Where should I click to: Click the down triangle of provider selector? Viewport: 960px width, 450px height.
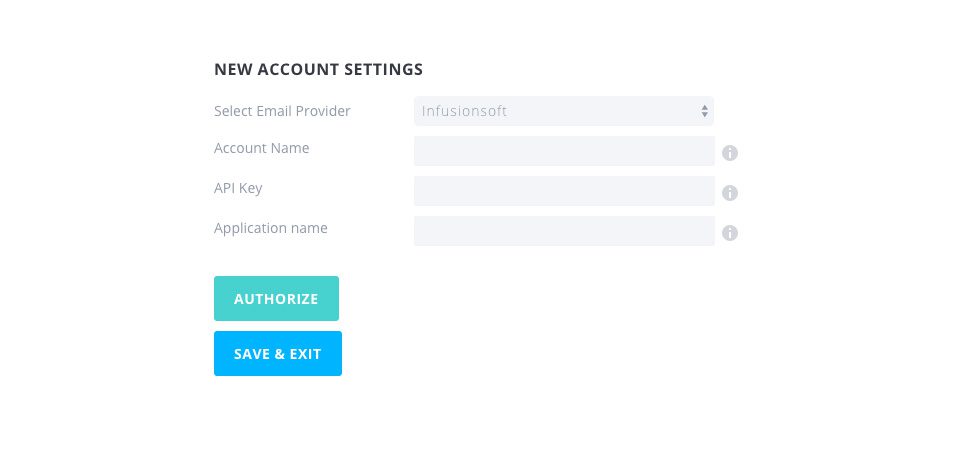coord(704,115)
